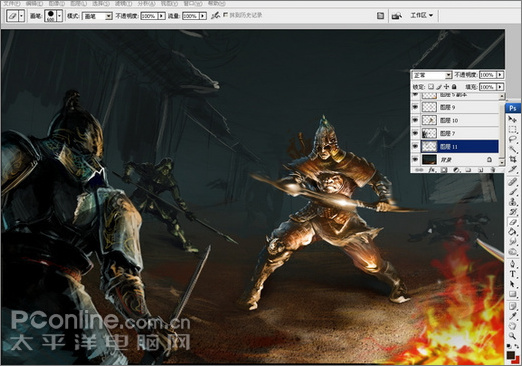This screenshot has width=522, height=366.
Task: Open the layer blend mode dropdown 正常
Action: click(432, 75)
